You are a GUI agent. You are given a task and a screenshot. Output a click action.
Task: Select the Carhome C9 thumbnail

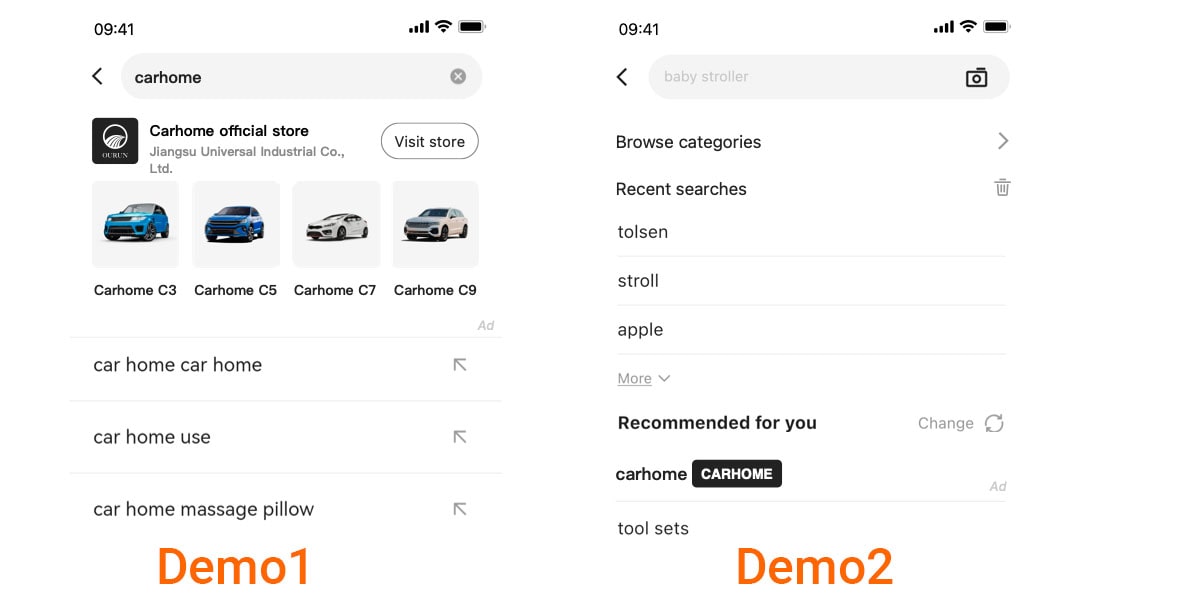coord(436,224)
